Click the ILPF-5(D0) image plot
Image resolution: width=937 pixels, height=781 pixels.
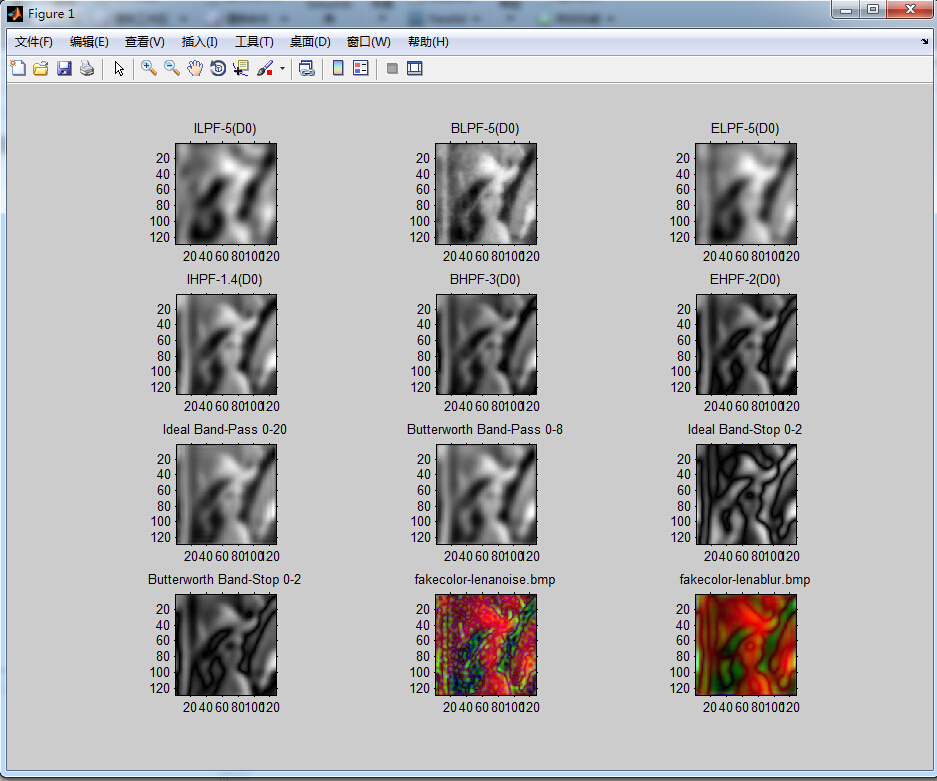pyautogui.click(x=226, y=194)
